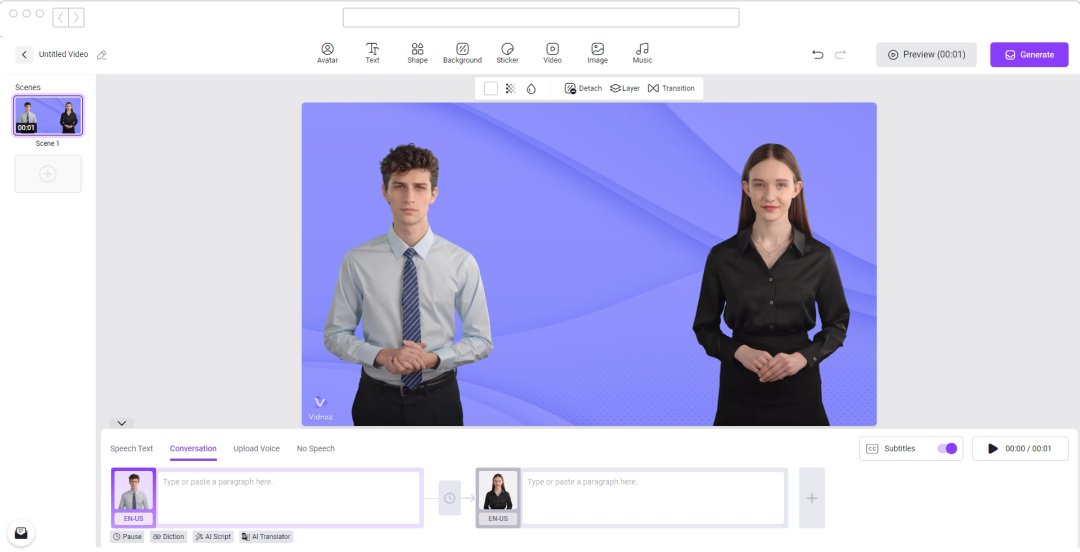The height and width of the screenshot is (552, 1080).
Task: Click Detach in the canvas toolbar
Action: [583, 88]
